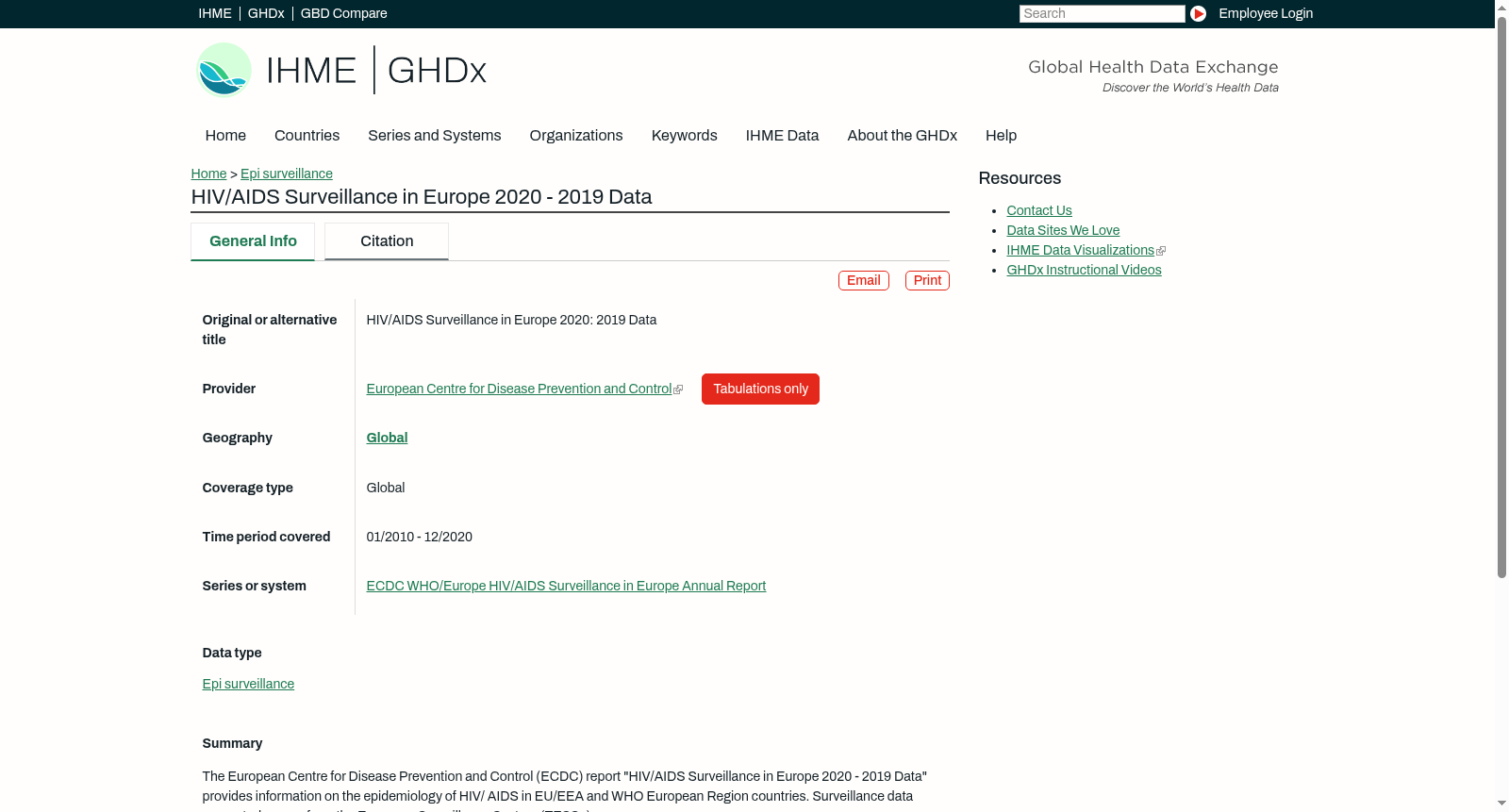
Task: Click the 'Coverage type' row label
Action: (x=247, y=489)
